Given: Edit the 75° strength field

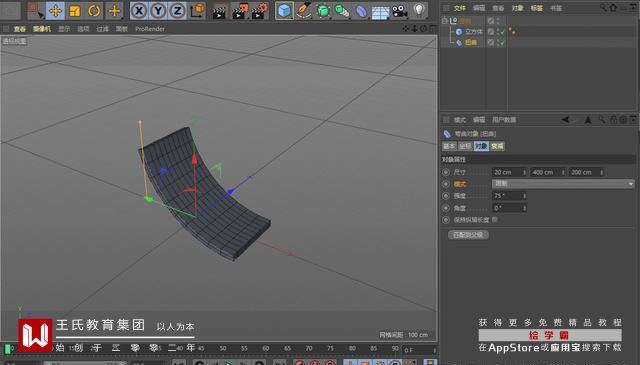Looking at the screenshot, I should point(509,196).
